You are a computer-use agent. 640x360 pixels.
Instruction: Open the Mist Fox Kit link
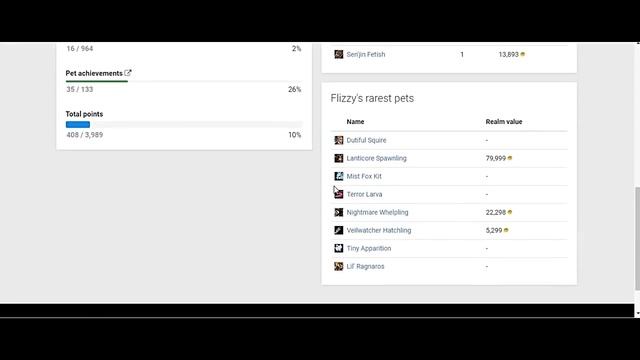(364, 176)
